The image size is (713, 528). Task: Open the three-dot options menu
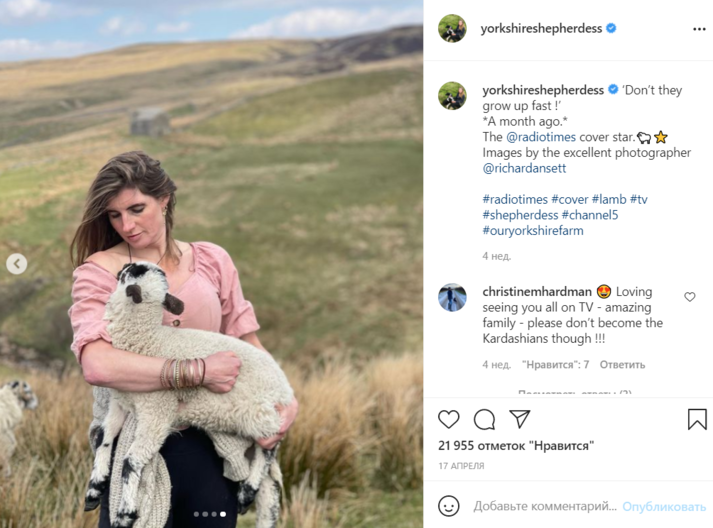click(x=699, y=29)
